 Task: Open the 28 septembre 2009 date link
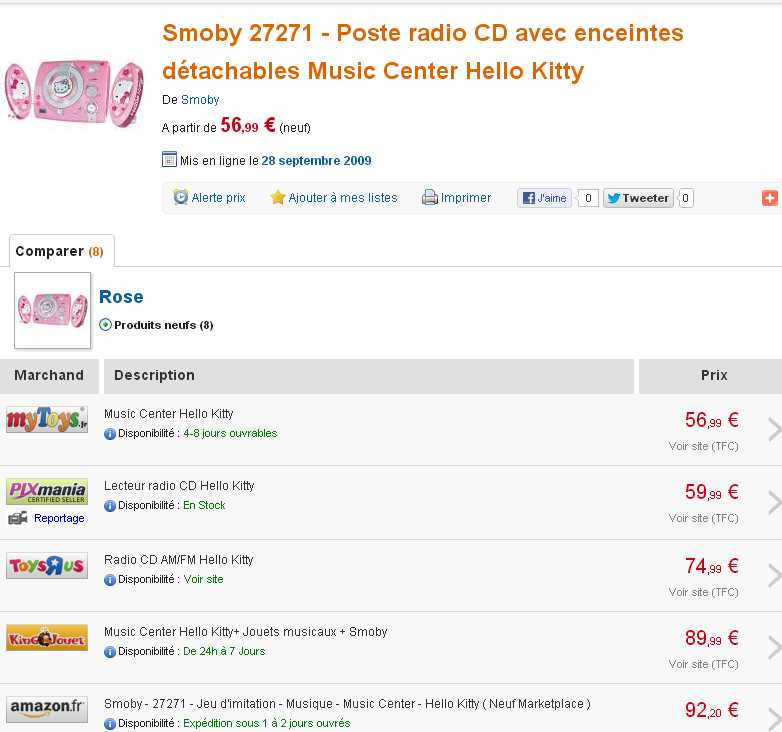[316, 161]
